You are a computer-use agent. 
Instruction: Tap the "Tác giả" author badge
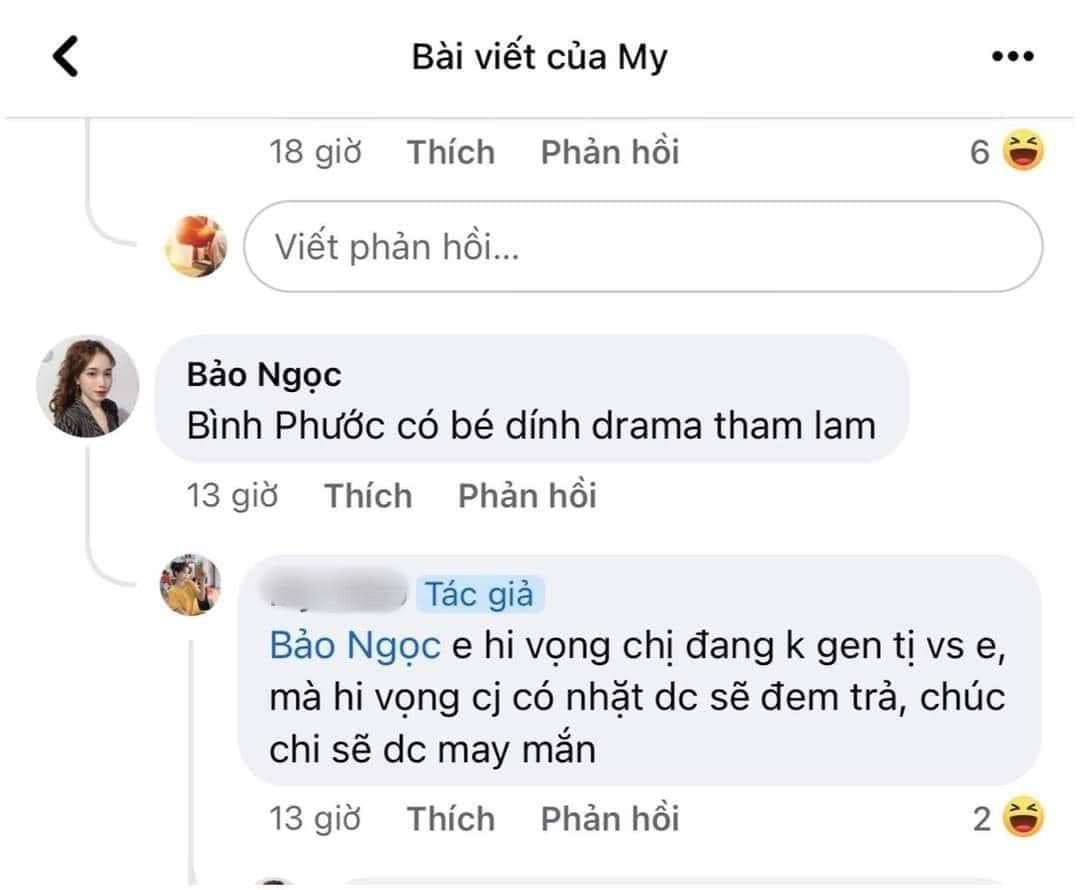point(480,594)
